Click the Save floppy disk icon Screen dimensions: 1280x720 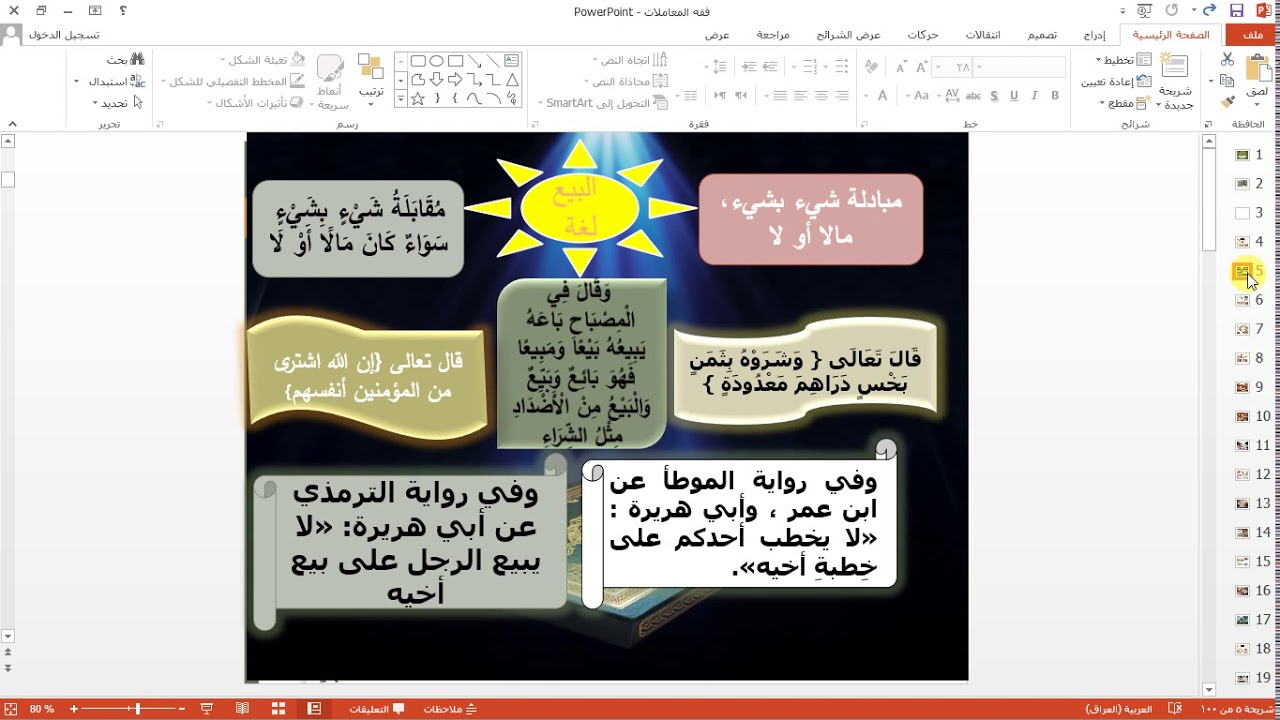[1237, 10]
